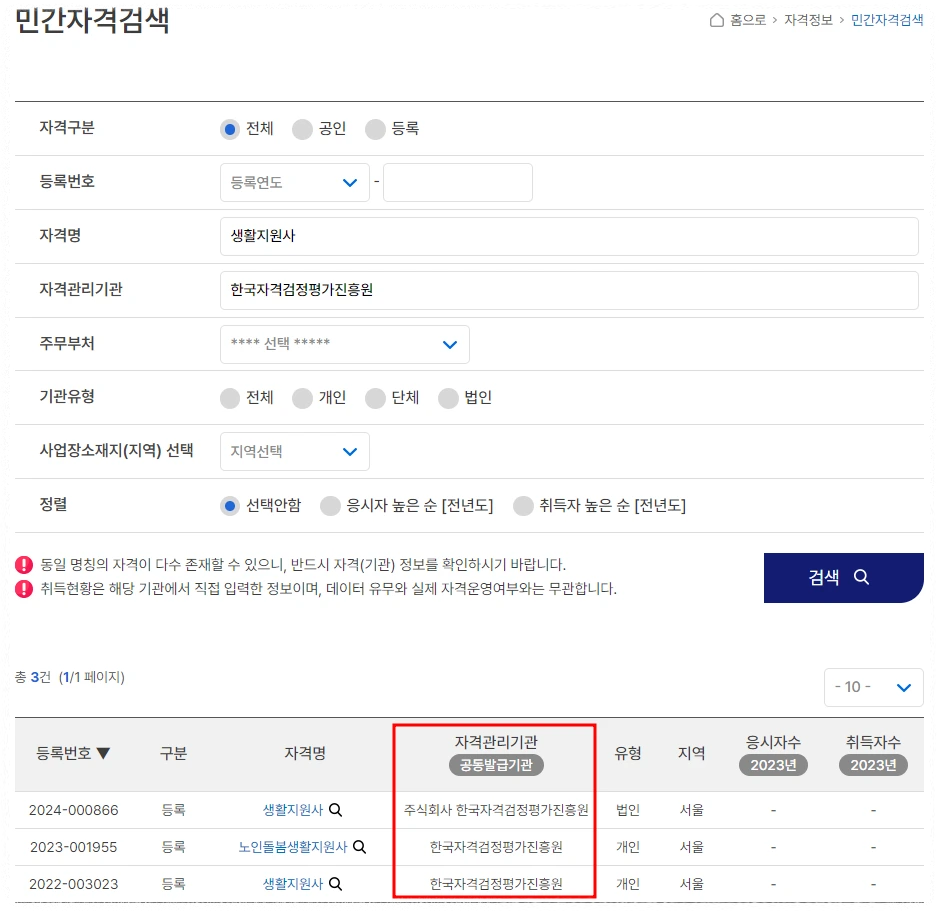Click the registration number input field
This screenshot has height=911, width=939.
coord(457,182)
